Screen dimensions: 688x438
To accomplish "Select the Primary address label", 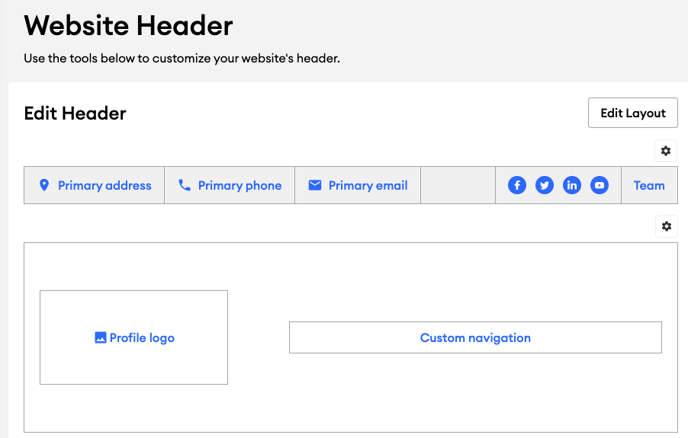I will (x=104, y=185).
